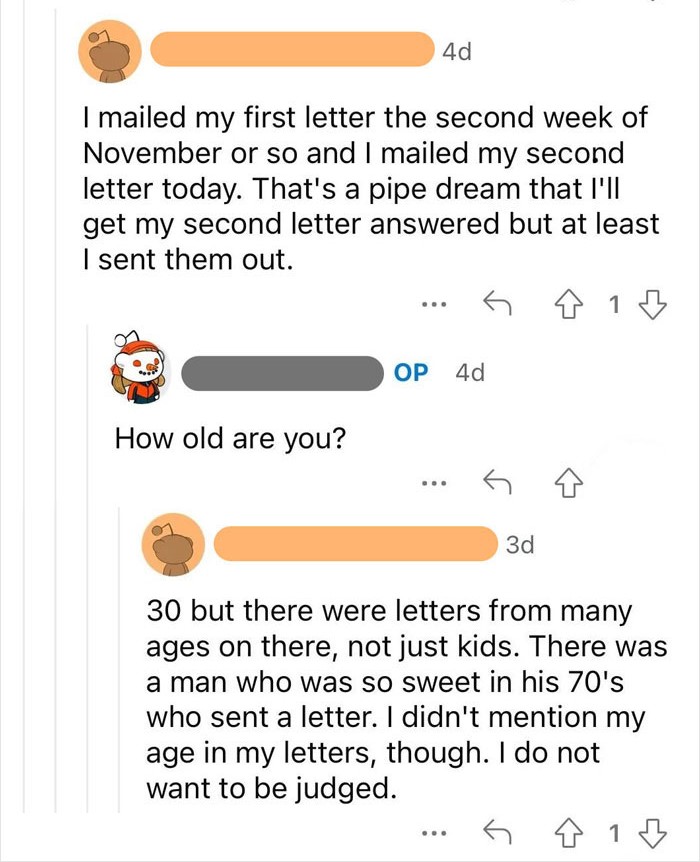This screenshot has width=700, height=862.
Task: Click the blue OP label
Action: 411,373
